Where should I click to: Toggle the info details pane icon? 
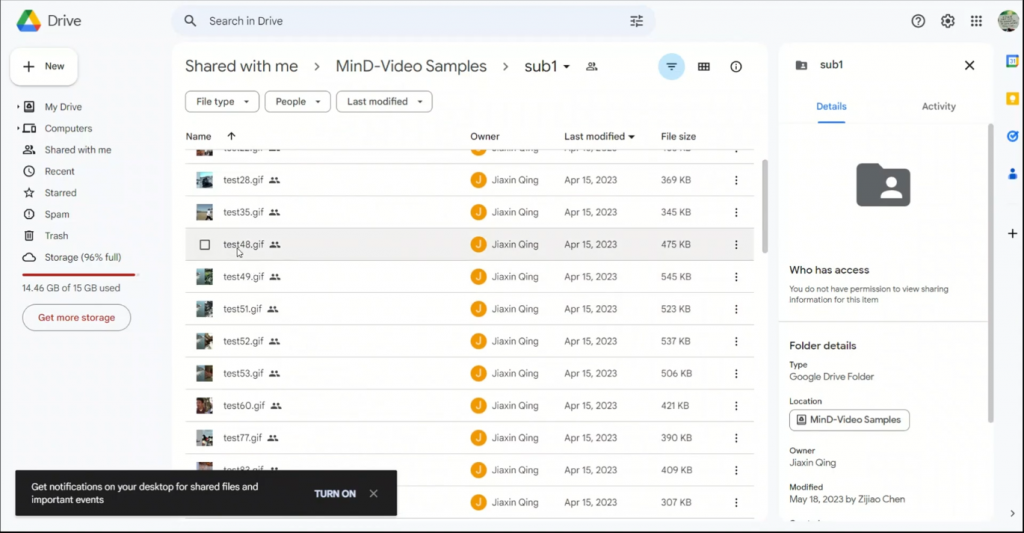pos(736,67)
